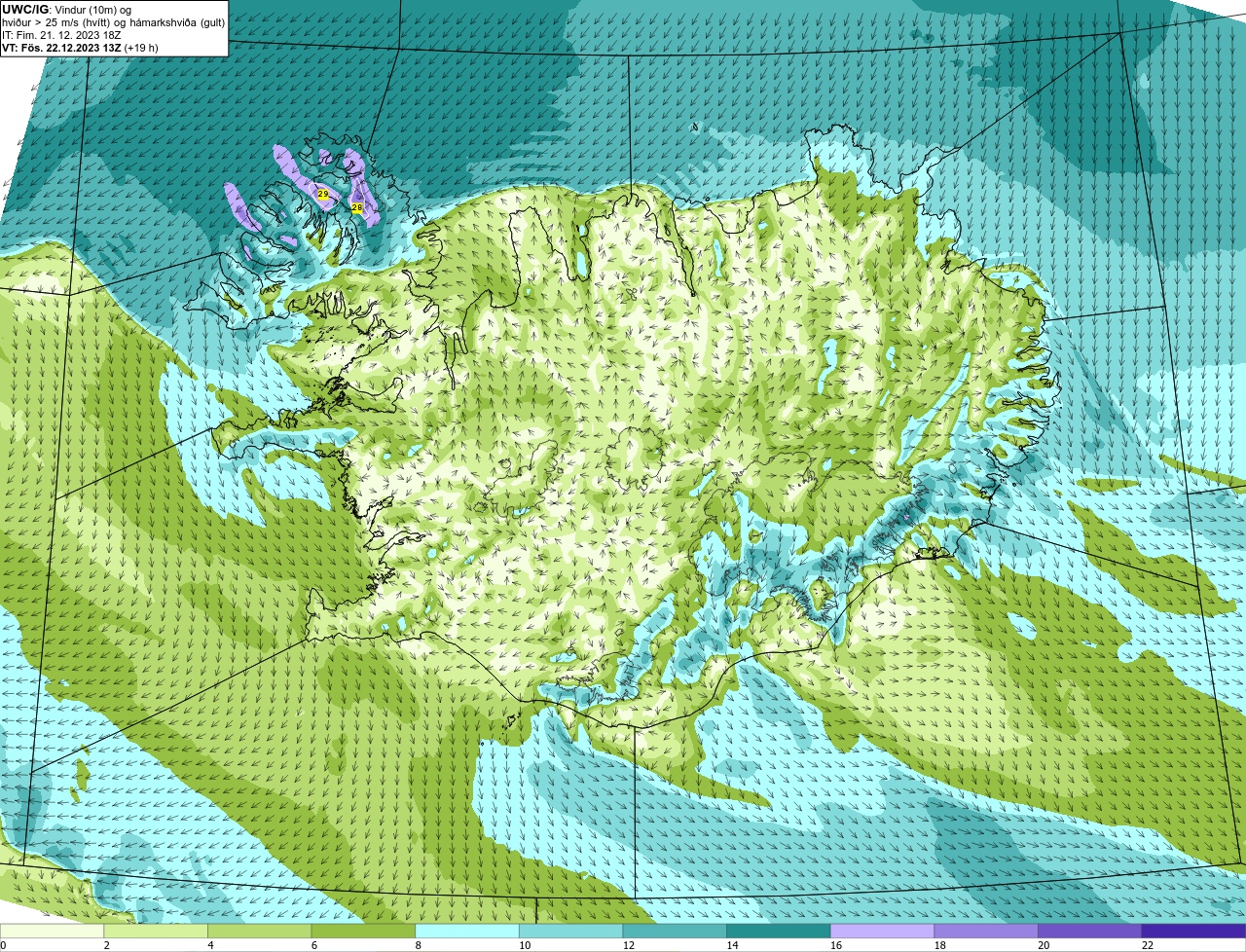Viewport: 1246px width, 952px height.
Task: Click the scale tick label '12'
Action: [629, 945]
